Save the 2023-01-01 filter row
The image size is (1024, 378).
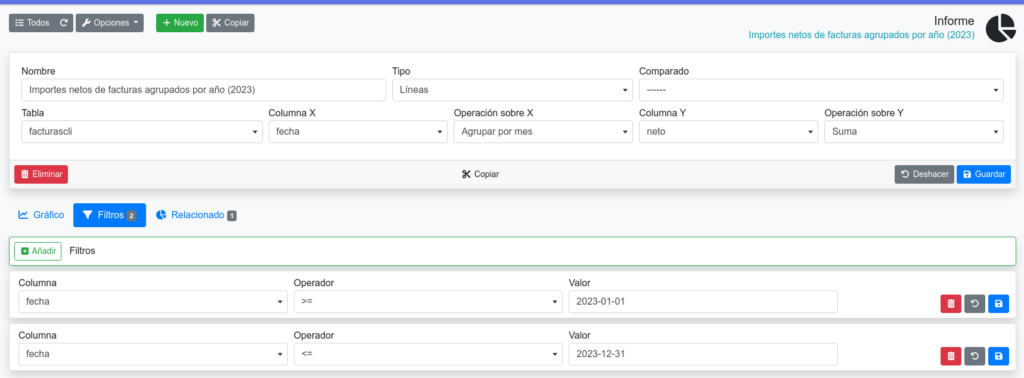point(999,304)
